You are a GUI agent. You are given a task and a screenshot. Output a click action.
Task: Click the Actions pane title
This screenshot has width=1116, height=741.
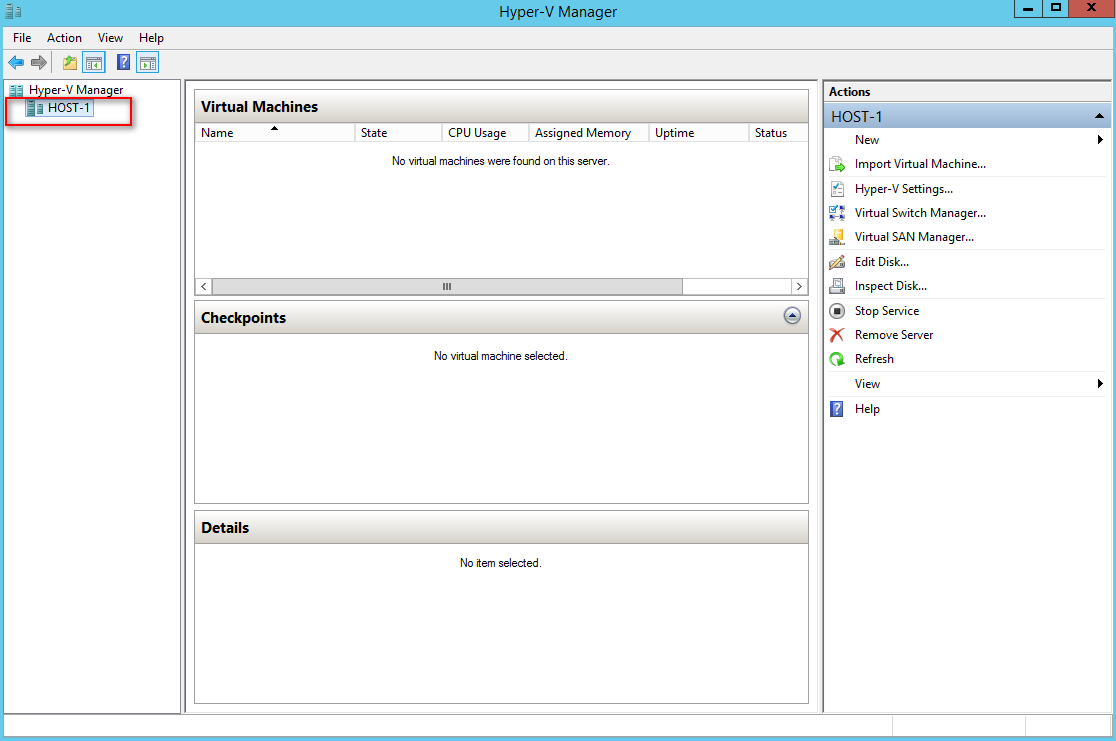click(x=849, y=92)
